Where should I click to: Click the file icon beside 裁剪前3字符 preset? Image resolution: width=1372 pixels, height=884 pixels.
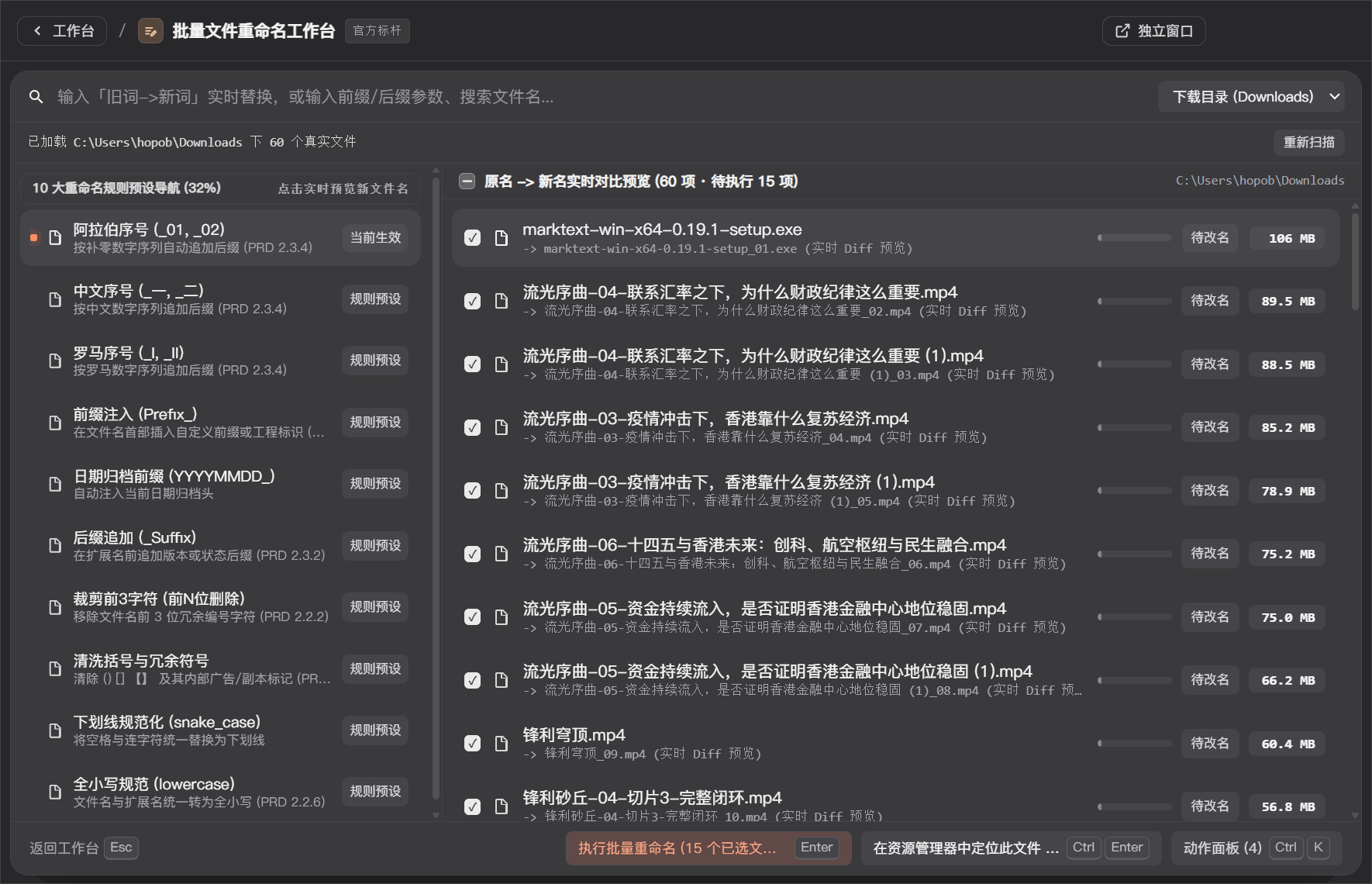(x=55, y=607)
